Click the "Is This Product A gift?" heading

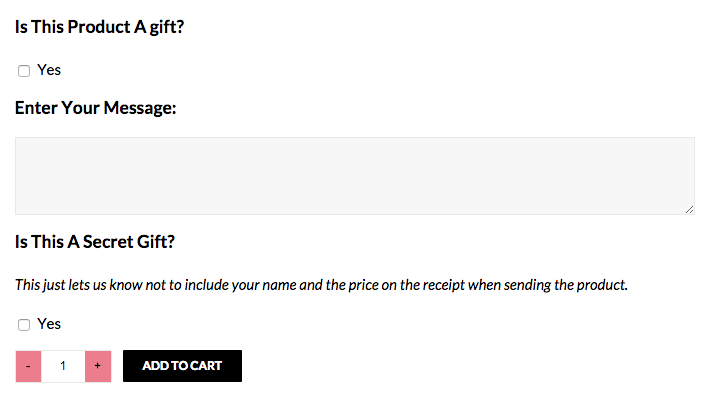(x=99, y=27)
